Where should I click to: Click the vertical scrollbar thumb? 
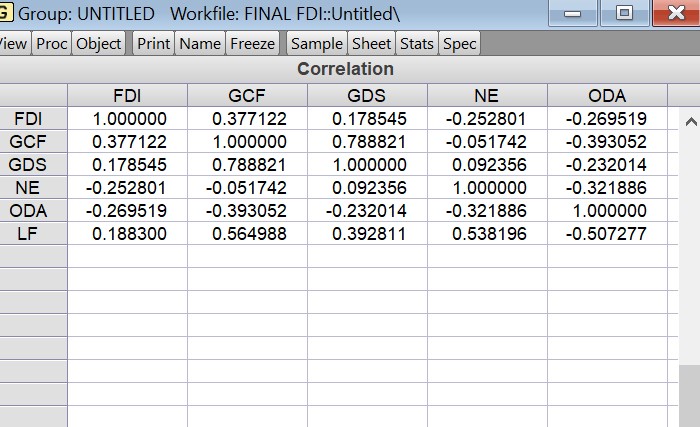coord(689,395)
